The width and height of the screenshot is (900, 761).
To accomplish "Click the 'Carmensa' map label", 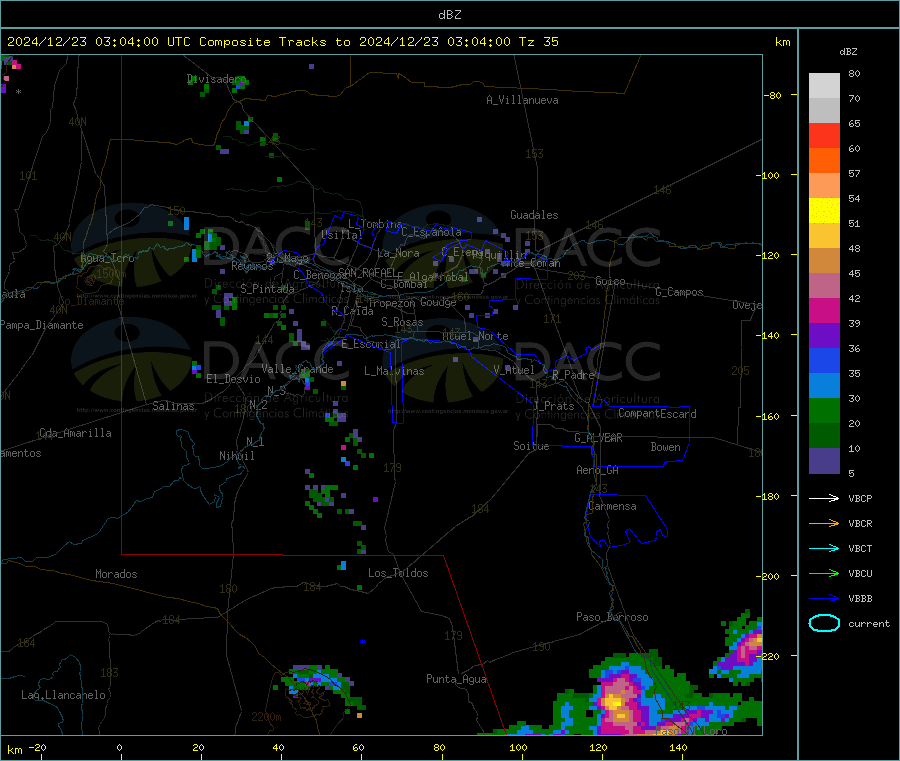I will pyautogui.click(x=612, y=506).
